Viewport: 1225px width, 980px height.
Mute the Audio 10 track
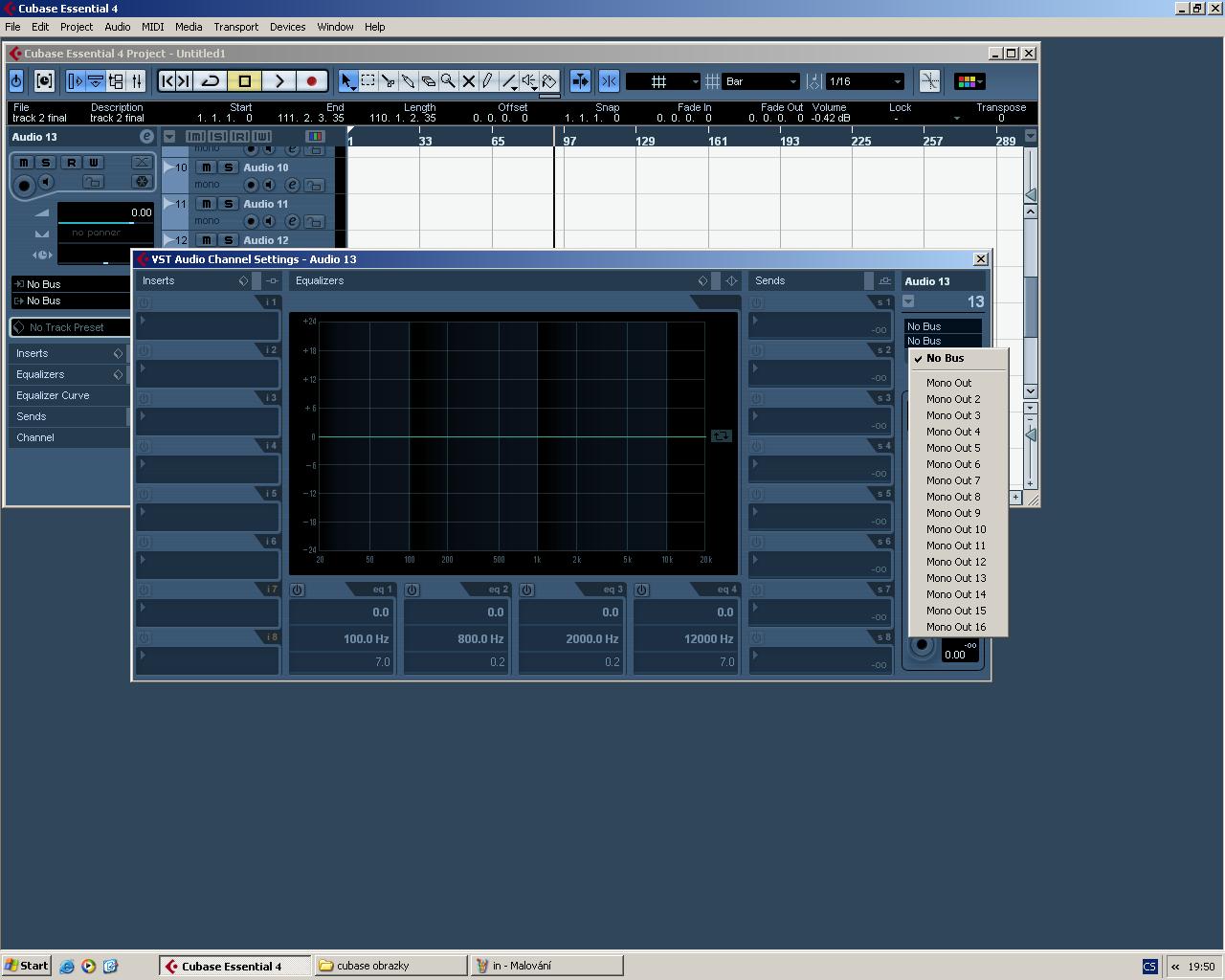coord(206,167)
